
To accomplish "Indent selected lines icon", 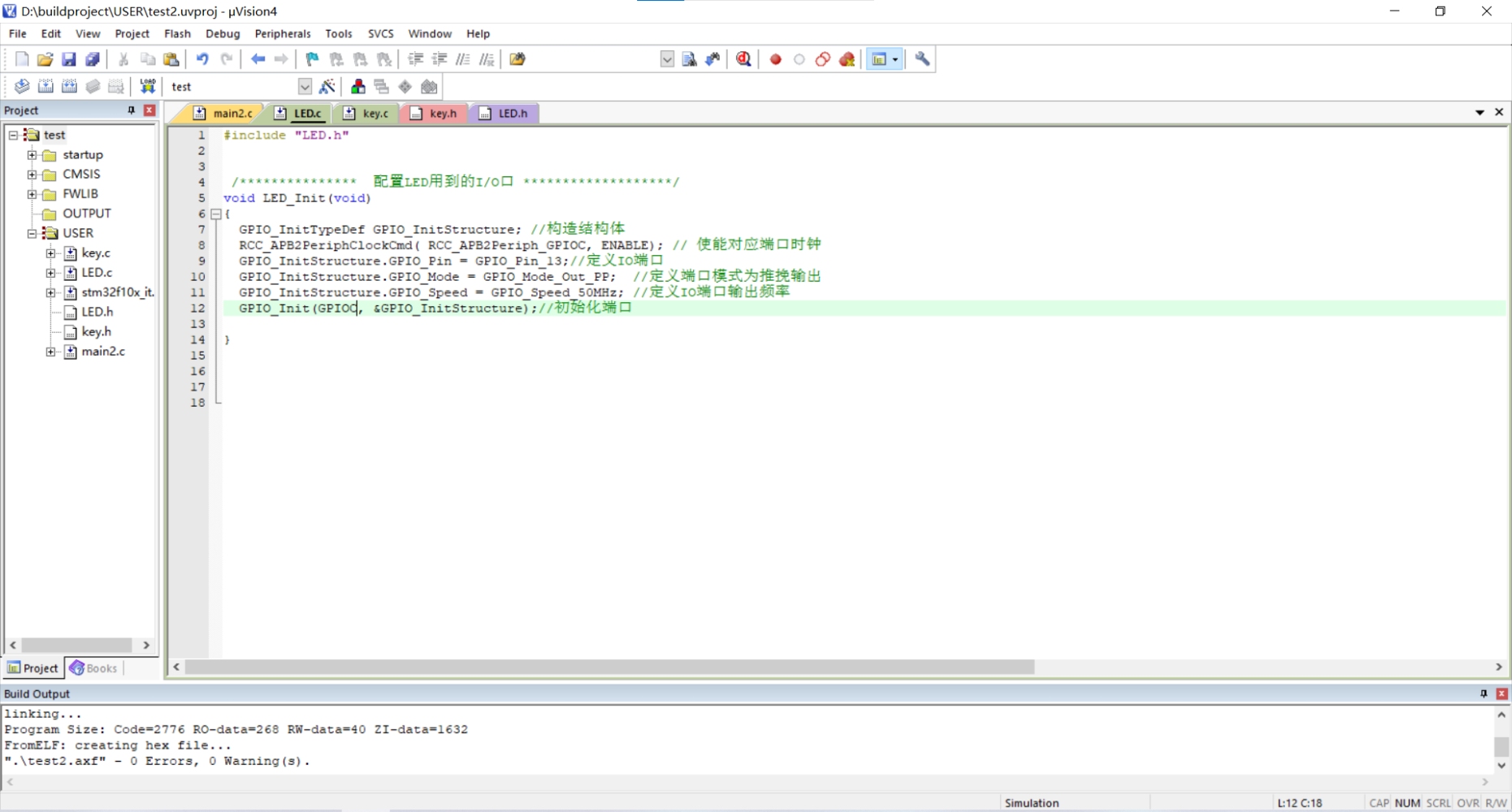I will [415, 59].
